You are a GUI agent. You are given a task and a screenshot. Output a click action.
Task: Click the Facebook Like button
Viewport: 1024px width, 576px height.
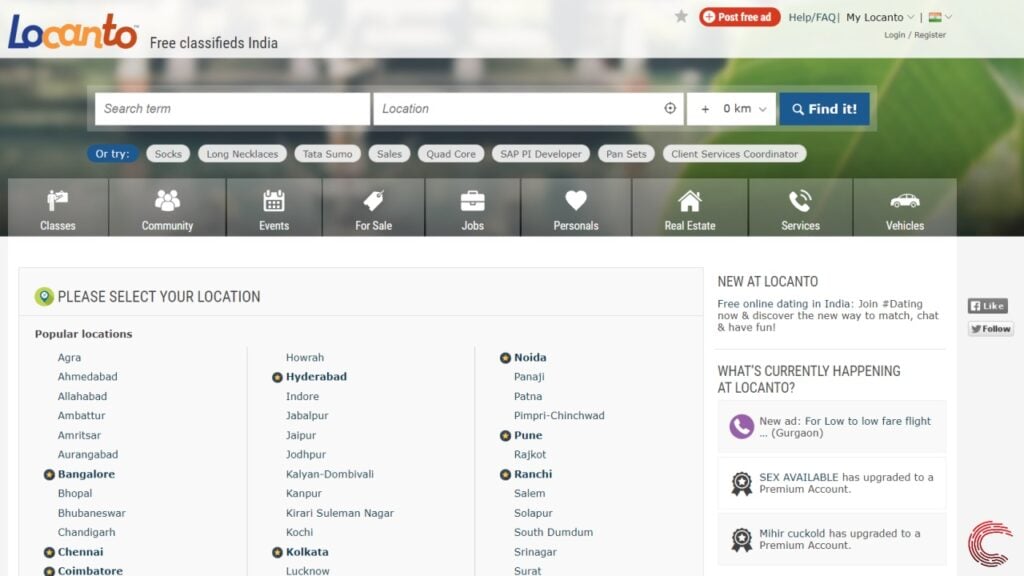tap(987, 306)
